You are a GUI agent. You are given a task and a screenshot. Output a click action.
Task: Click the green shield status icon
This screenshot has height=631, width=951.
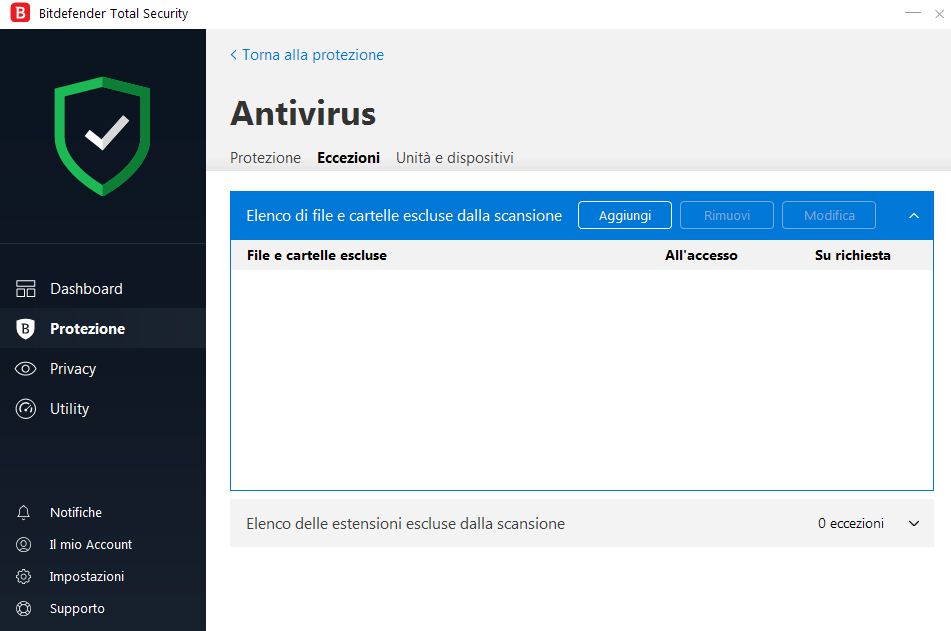coord(102,136)
